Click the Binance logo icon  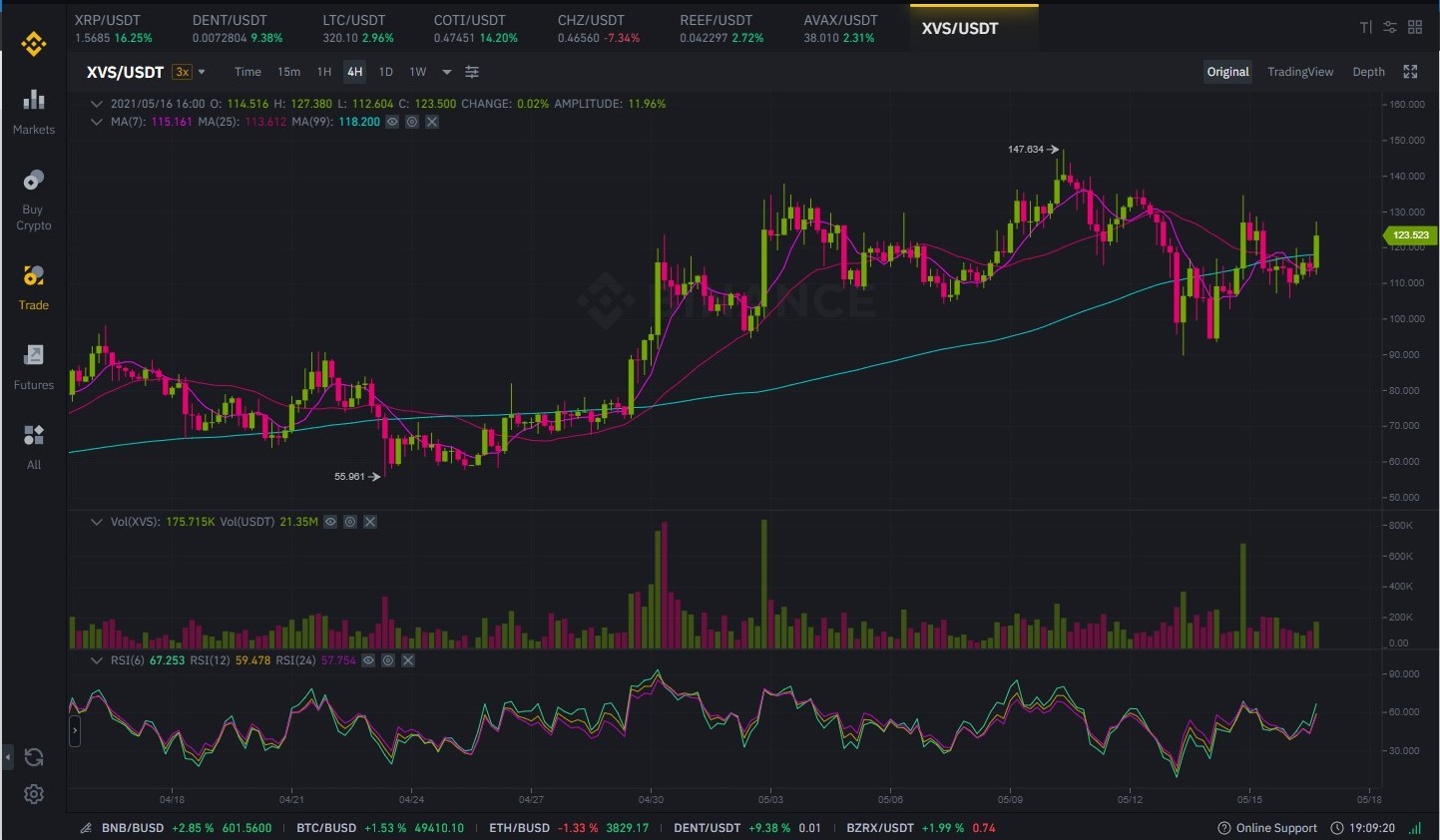(34, 44)
